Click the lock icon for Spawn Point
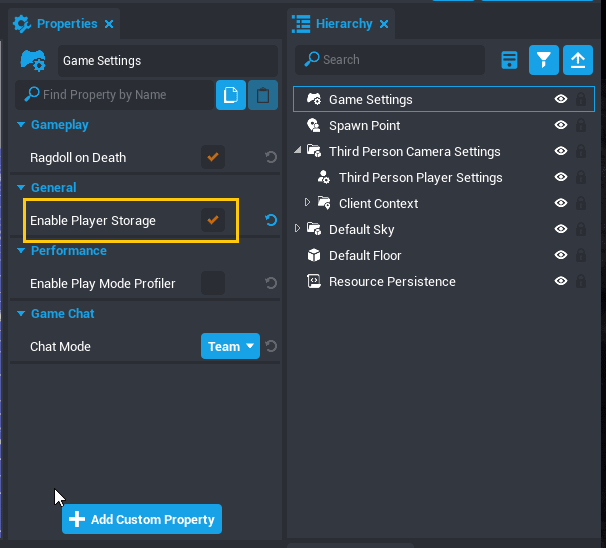The height and width of the screenshot is (548, 606). tap(580, 126)
